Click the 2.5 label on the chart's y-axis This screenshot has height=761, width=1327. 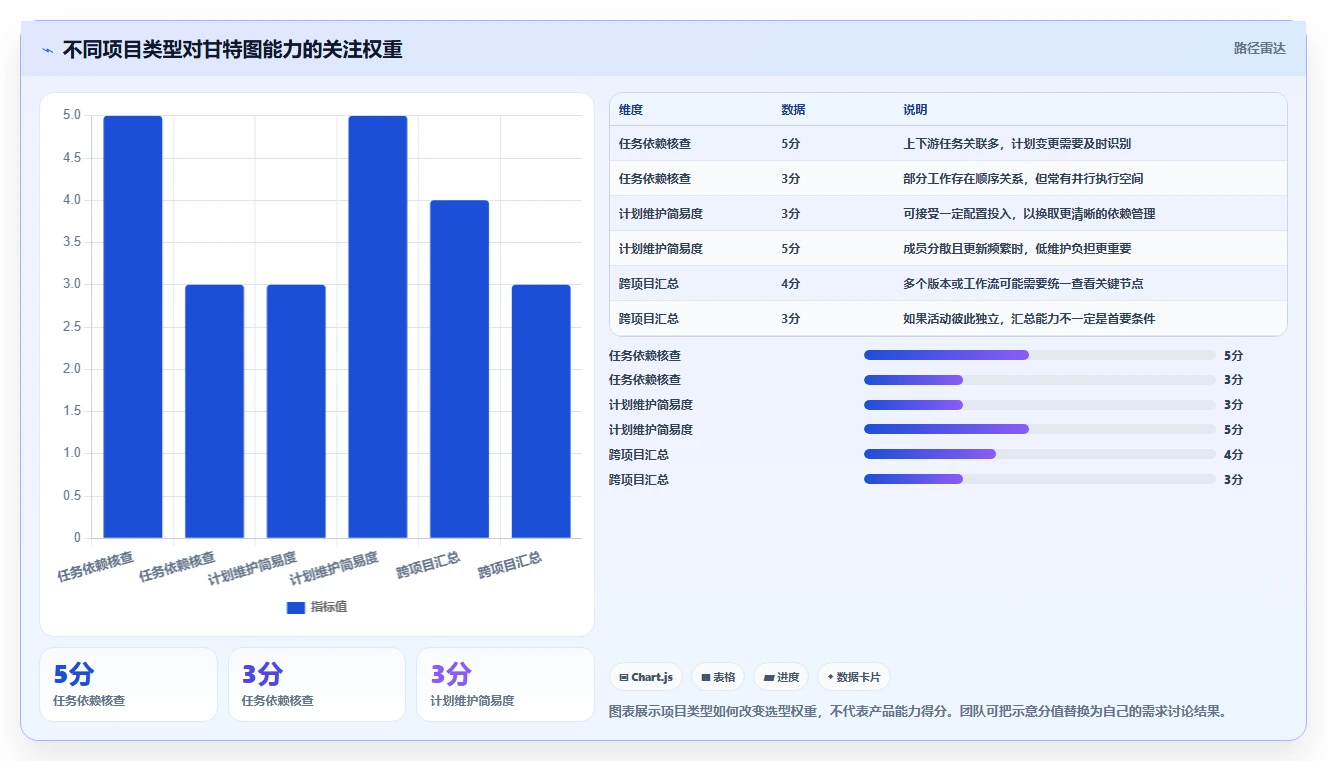point(72,327)
